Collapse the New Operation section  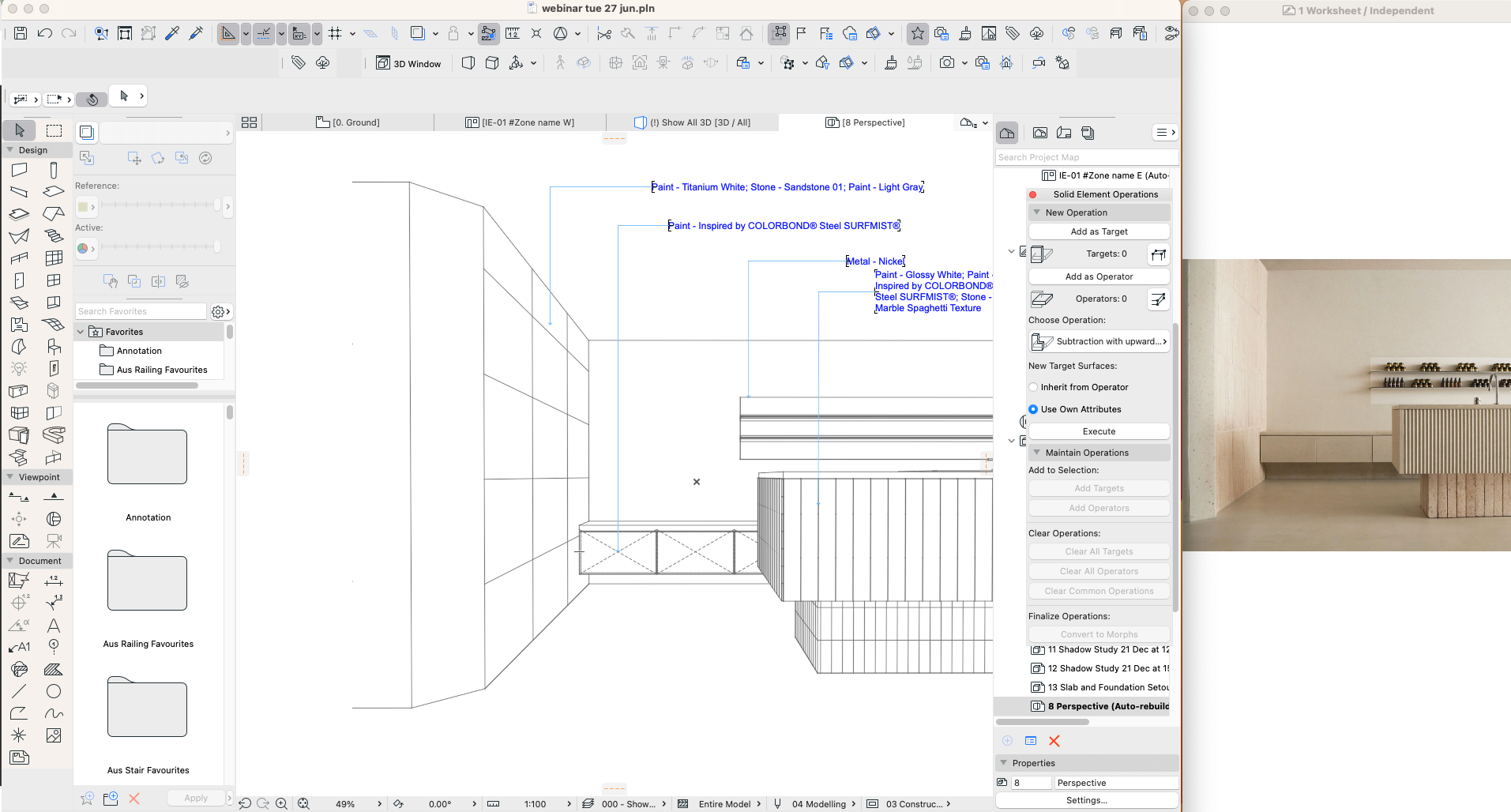pos(1036,212)
